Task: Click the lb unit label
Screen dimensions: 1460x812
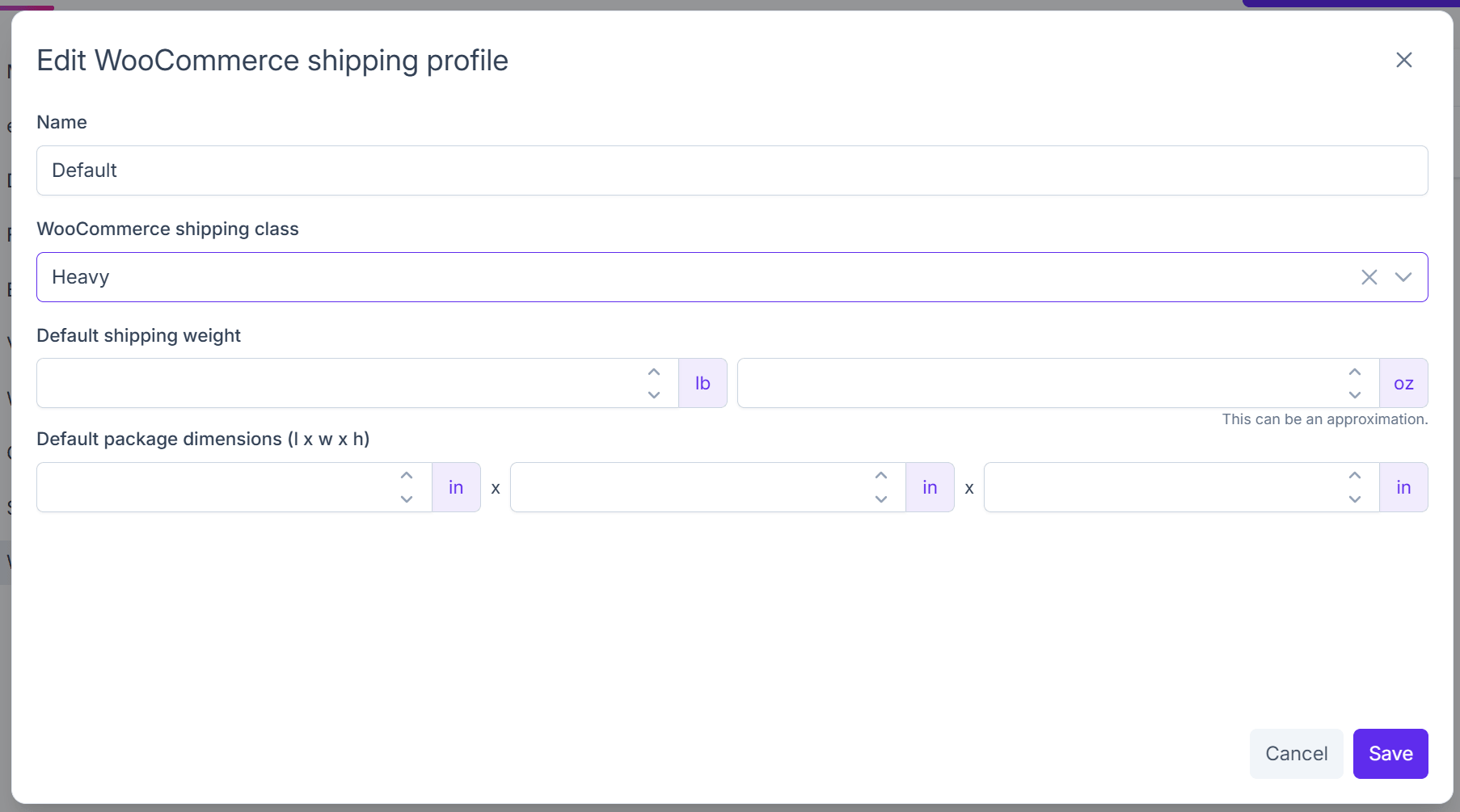Action: pyautogui.click(x=702, y=382)
